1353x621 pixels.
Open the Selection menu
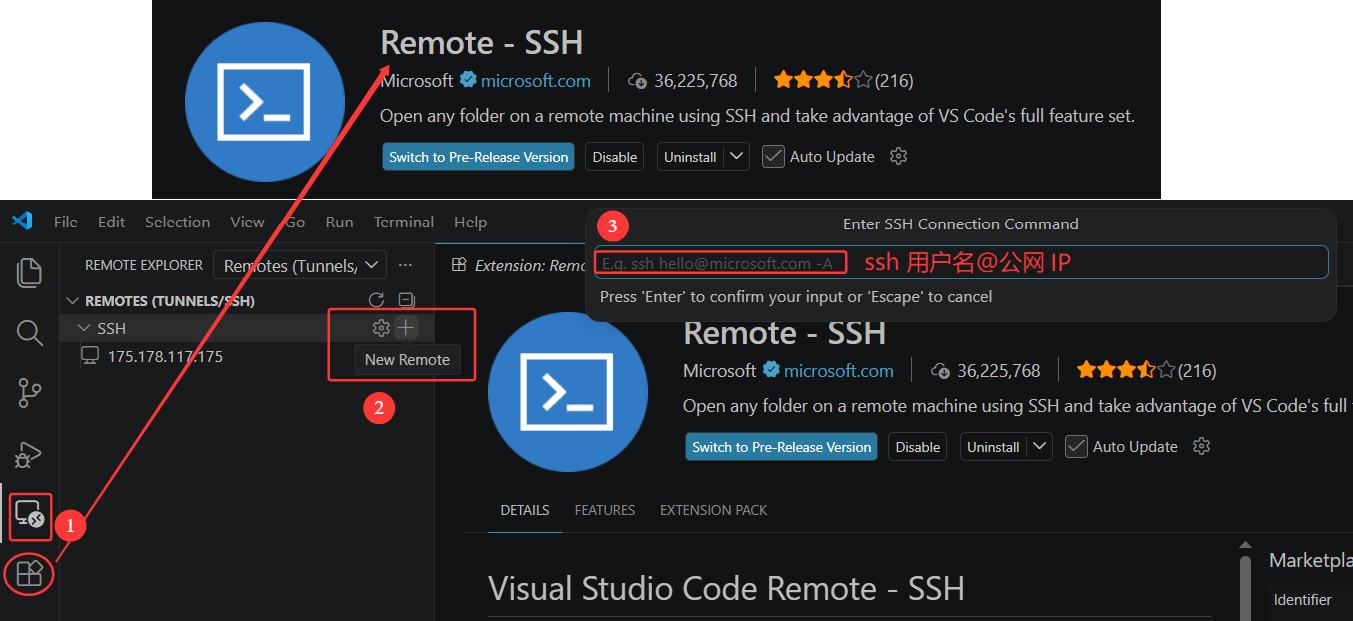tap(177, 222)
